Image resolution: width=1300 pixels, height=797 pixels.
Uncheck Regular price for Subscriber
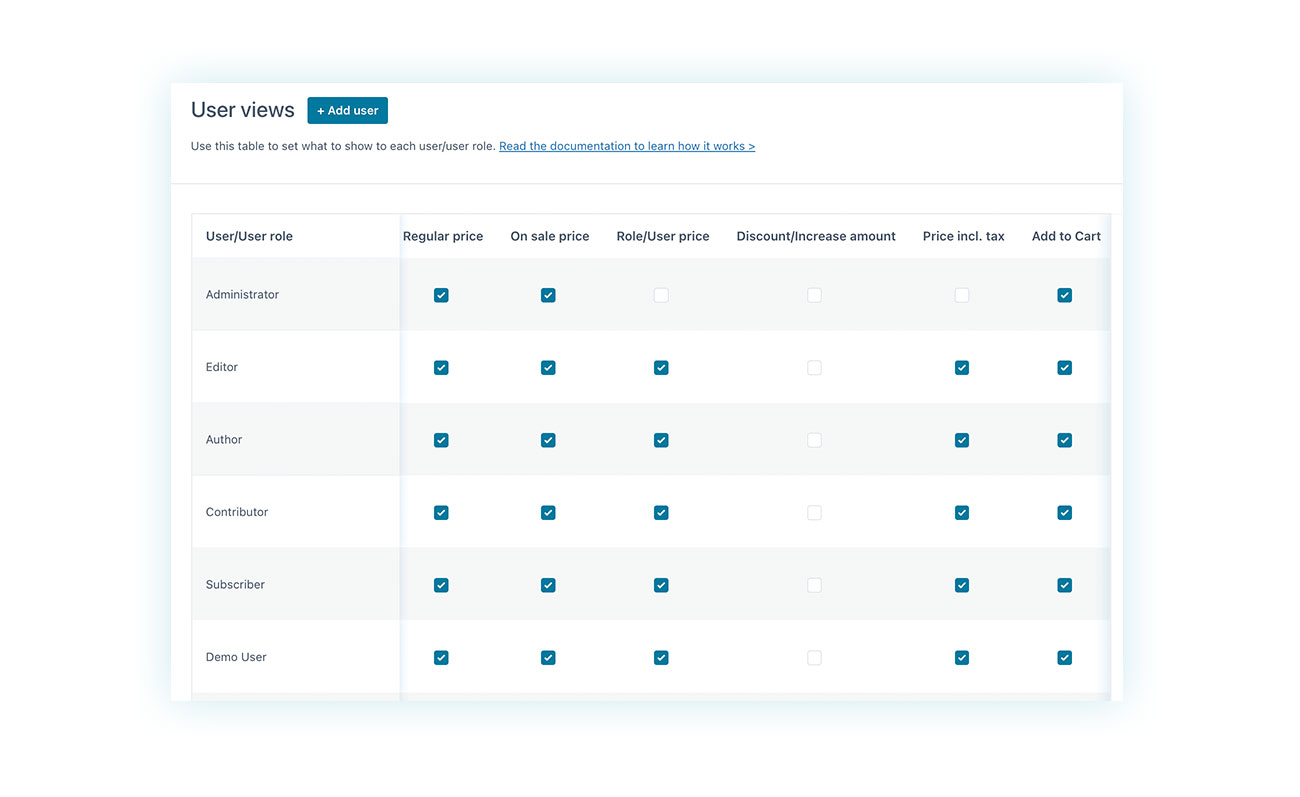tap(441, 585)
